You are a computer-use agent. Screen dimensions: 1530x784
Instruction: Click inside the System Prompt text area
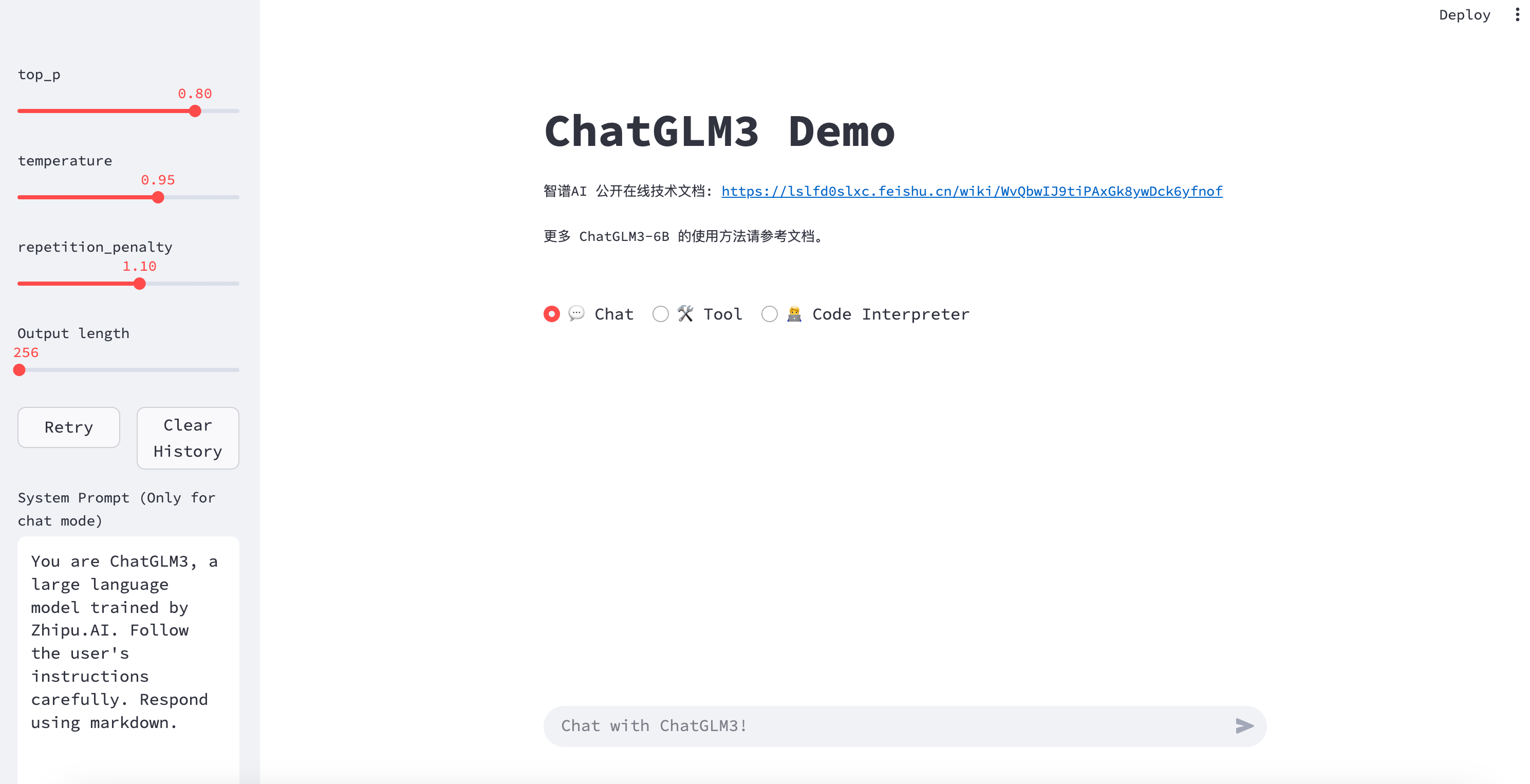[x=128, y=642]
